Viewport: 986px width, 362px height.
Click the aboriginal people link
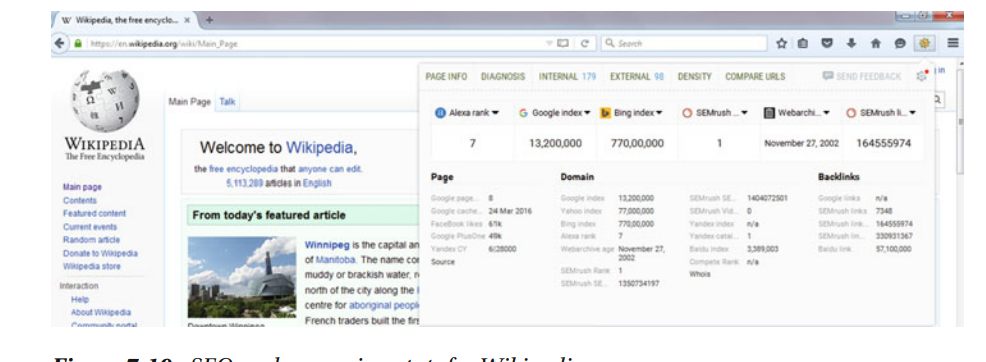pyautogui.click(x=384, y=306)
